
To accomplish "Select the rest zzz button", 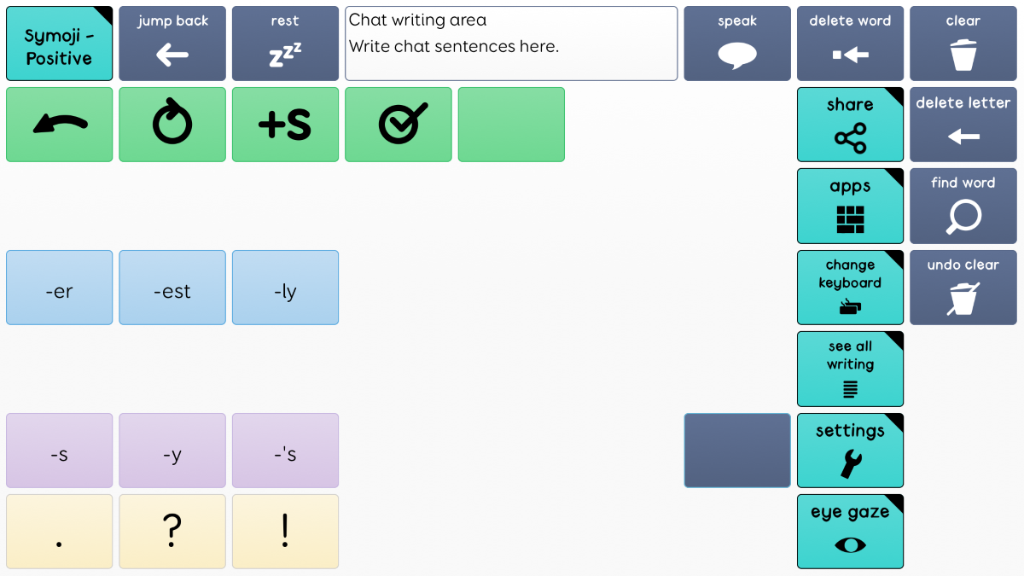I will [x=285, y=44].
